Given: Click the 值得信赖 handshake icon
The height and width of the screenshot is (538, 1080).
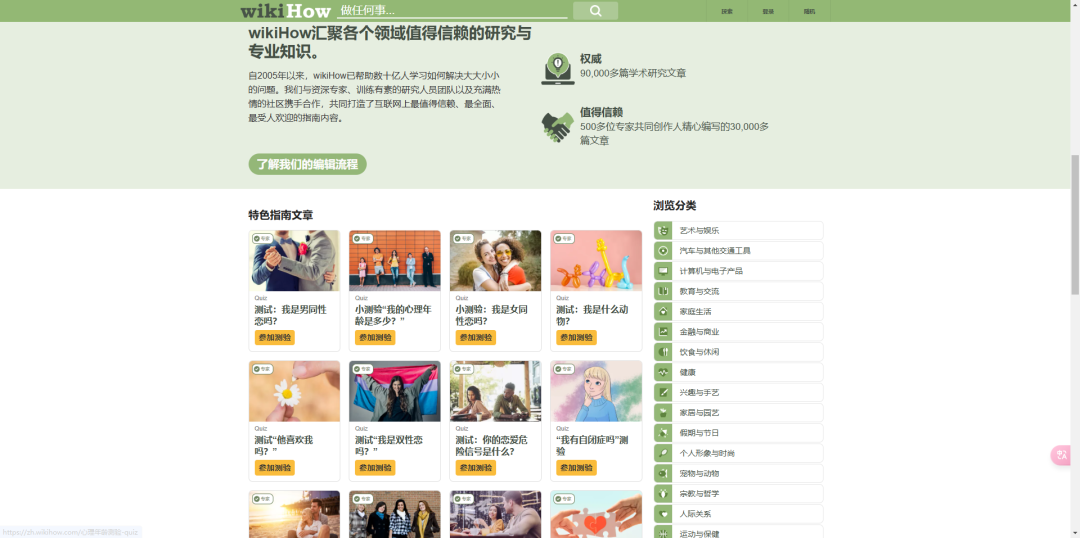Looking at the screenshot, I should pyautogui.click(x=558, y=127).
